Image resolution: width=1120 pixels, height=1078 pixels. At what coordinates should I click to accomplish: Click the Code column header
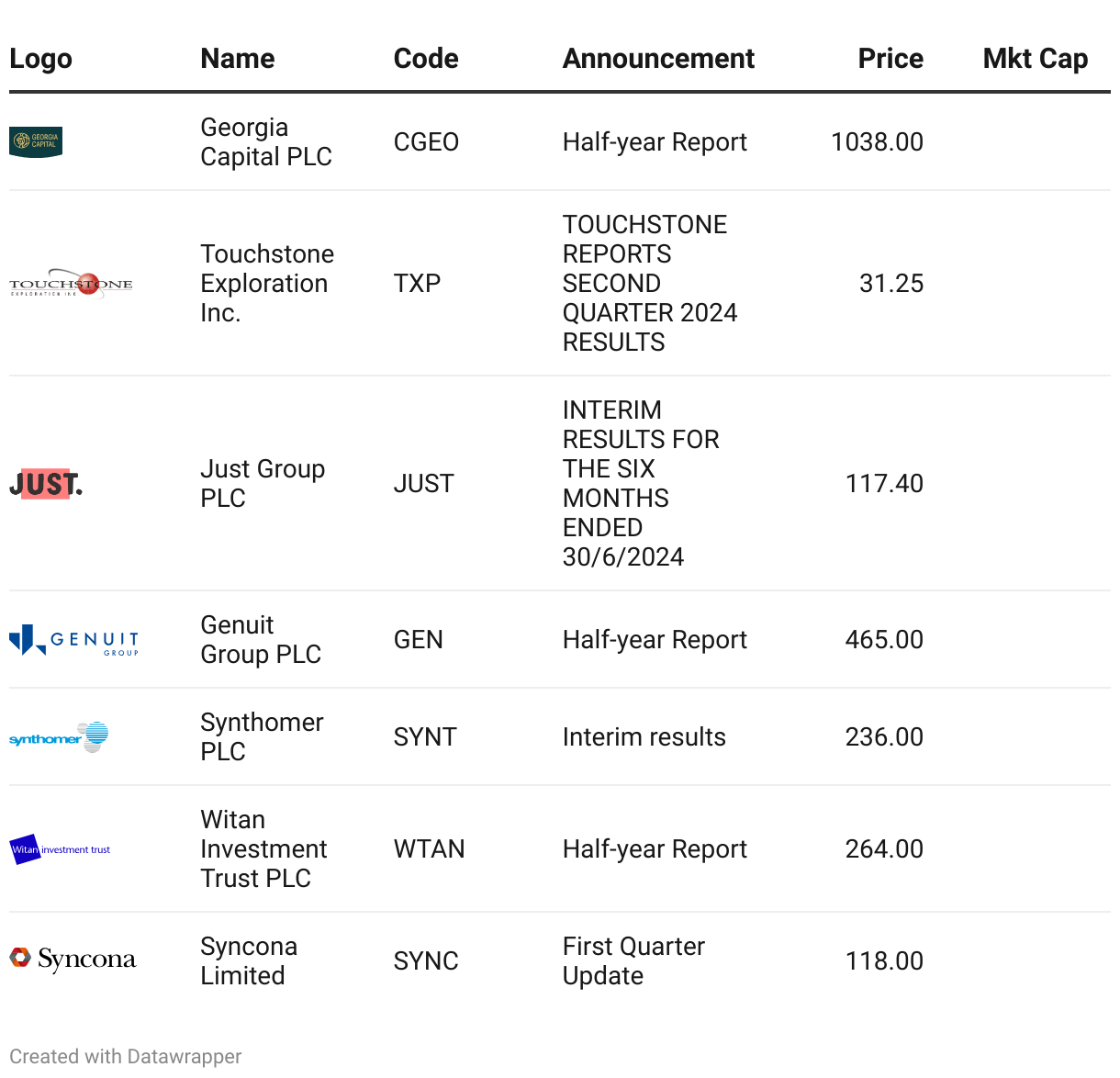pos(426,59)
